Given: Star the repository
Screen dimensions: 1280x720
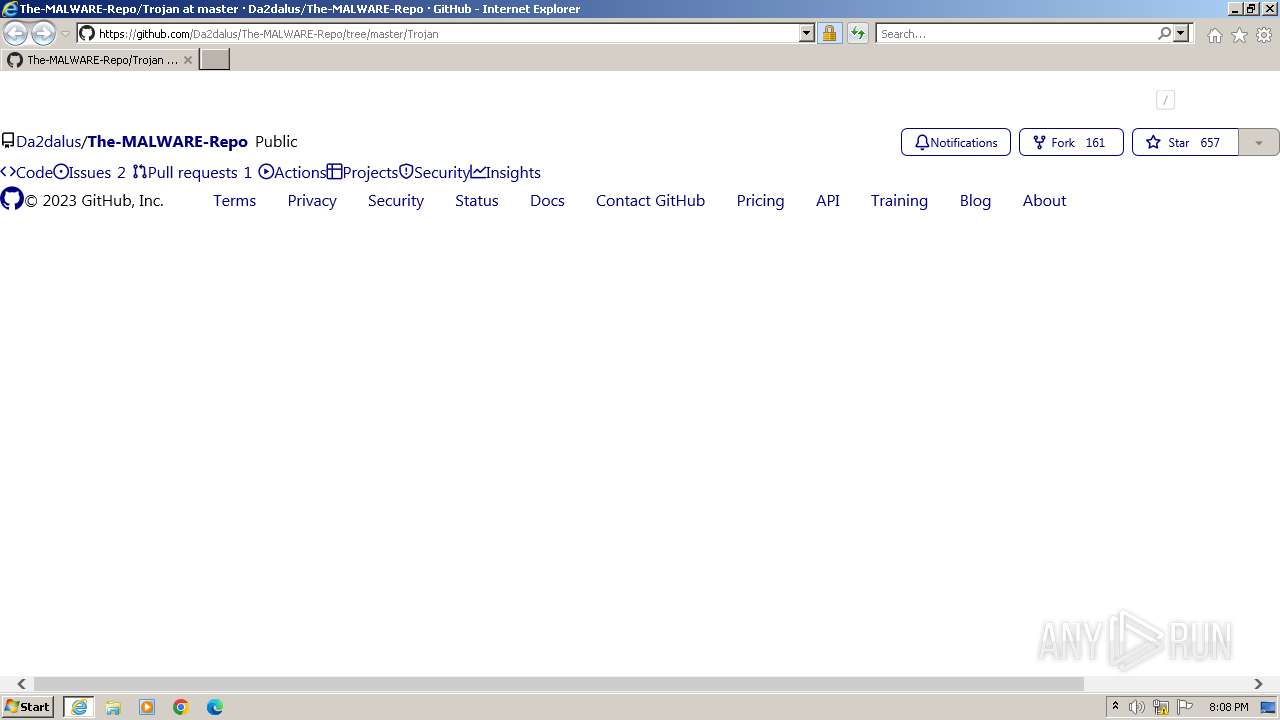Looking at the screenshot, I should tap(1185, 142).
